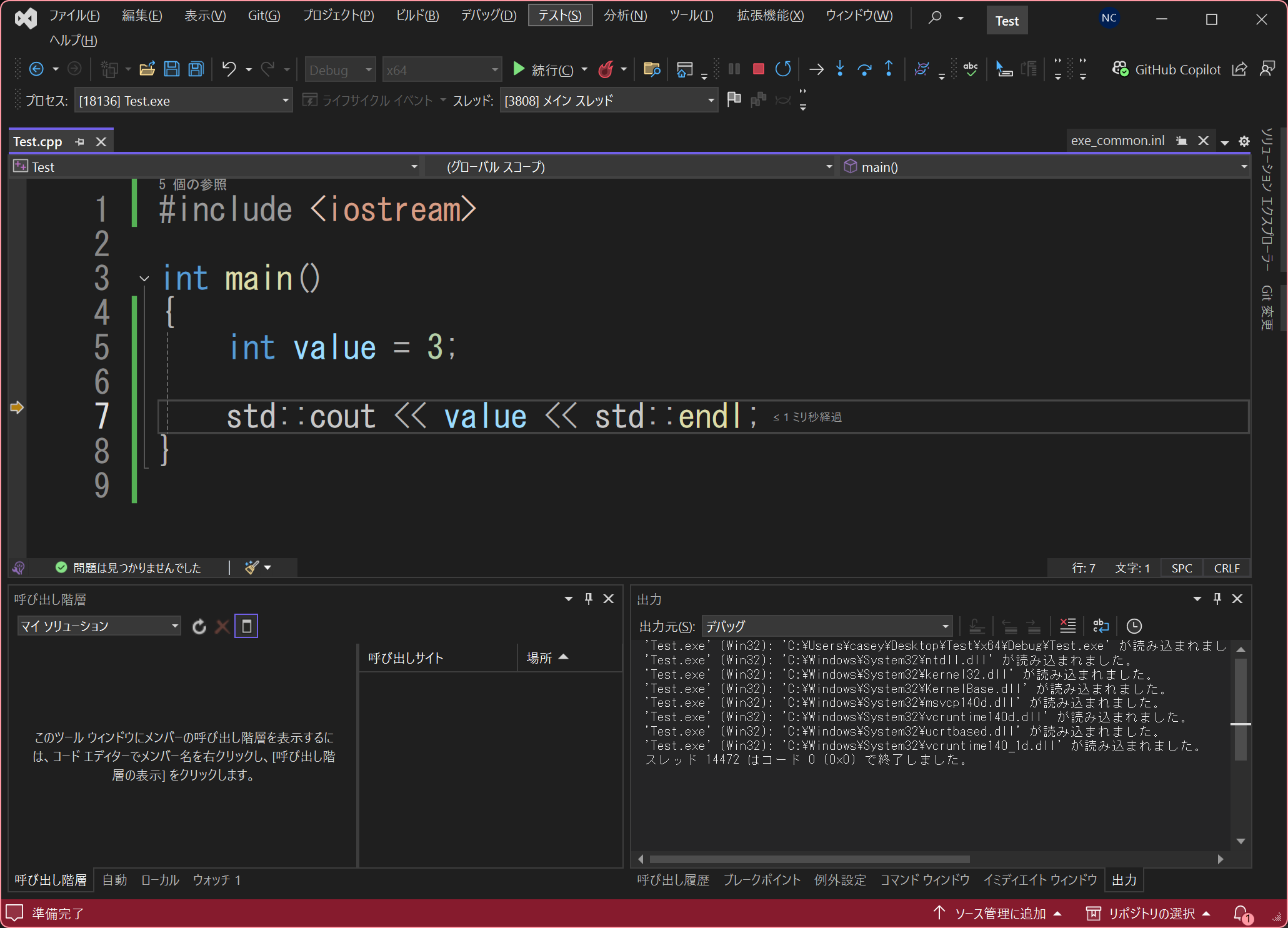This screenshot has height=928, width=1288.
Task: Step Over with the curved arrow icon
Action: [x=864, y=69]
